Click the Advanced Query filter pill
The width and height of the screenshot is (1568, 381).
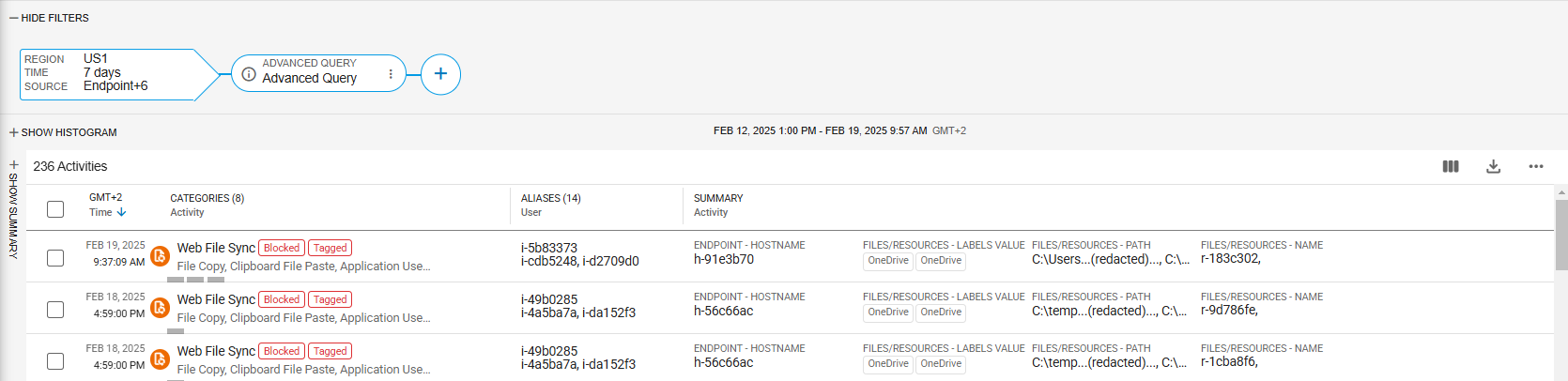pos(310,73)
